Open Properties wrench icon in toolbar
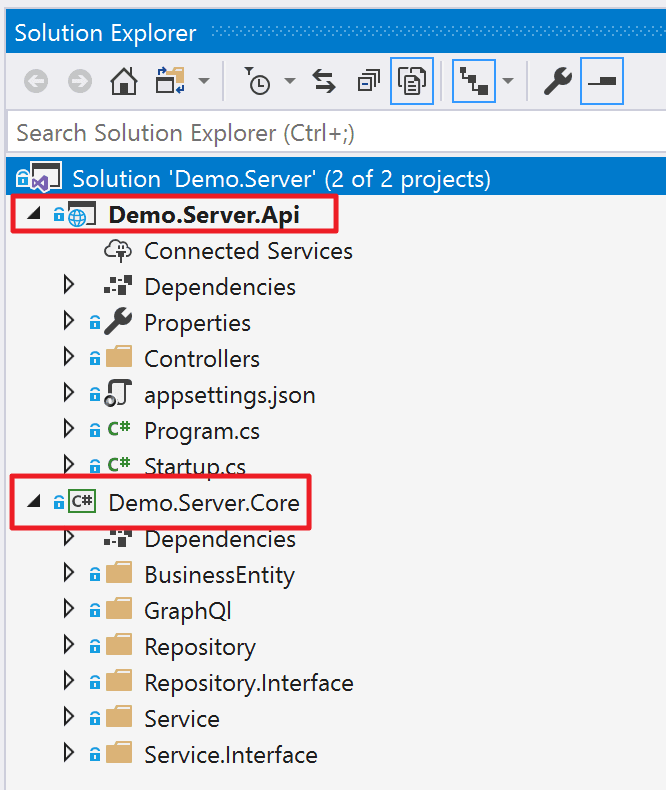 pos(557,81)
